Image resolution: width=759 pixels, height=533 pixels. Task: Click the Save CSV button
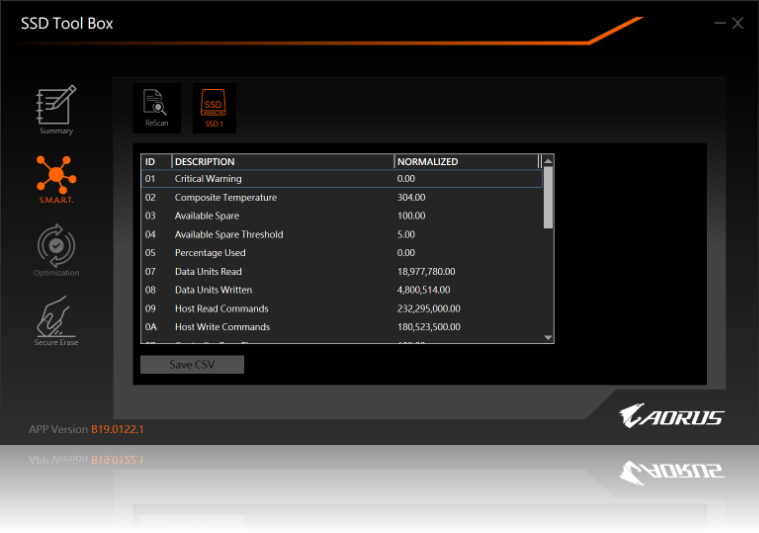click(192, 365)
